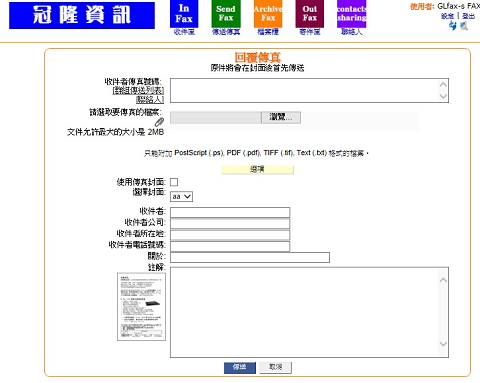Go to 收件匣 link under In Fax
The width and height of the screenshot is (480, 383).
tap(184, 32)
